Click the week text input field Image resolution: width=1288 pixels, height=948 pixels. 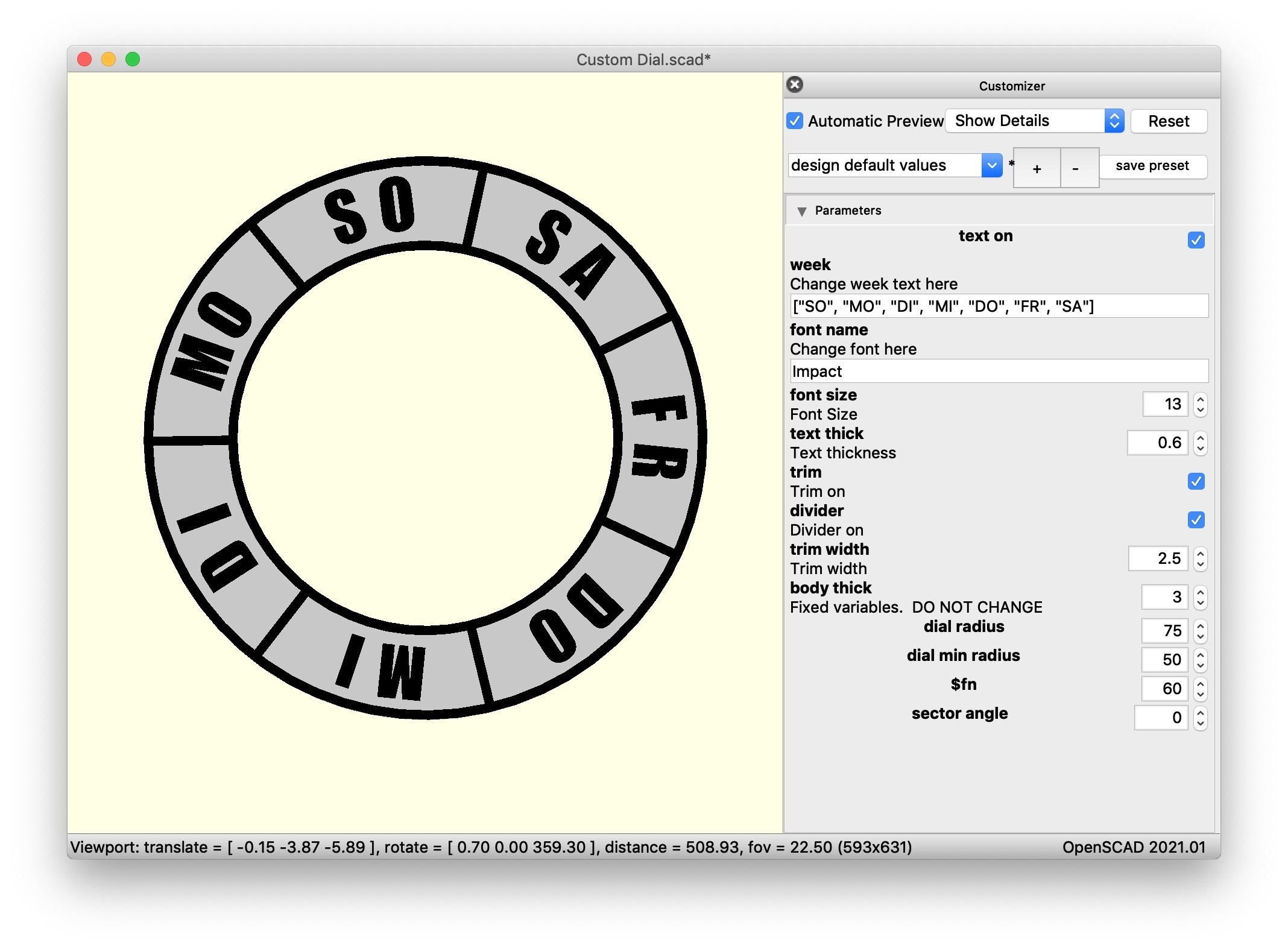(999, 306)
